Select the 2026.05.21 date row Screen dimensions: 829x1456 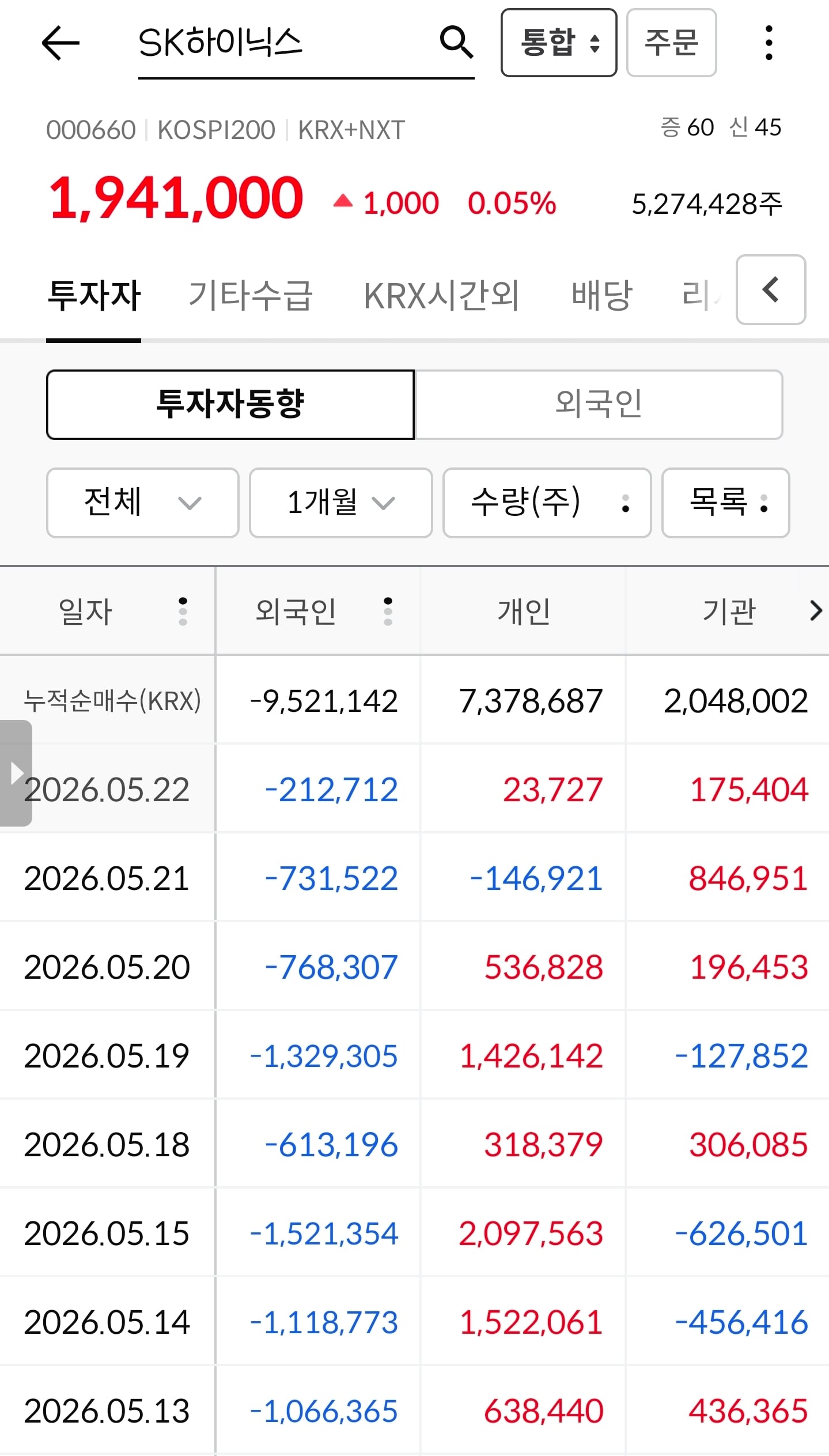click(x=107, y=878)
